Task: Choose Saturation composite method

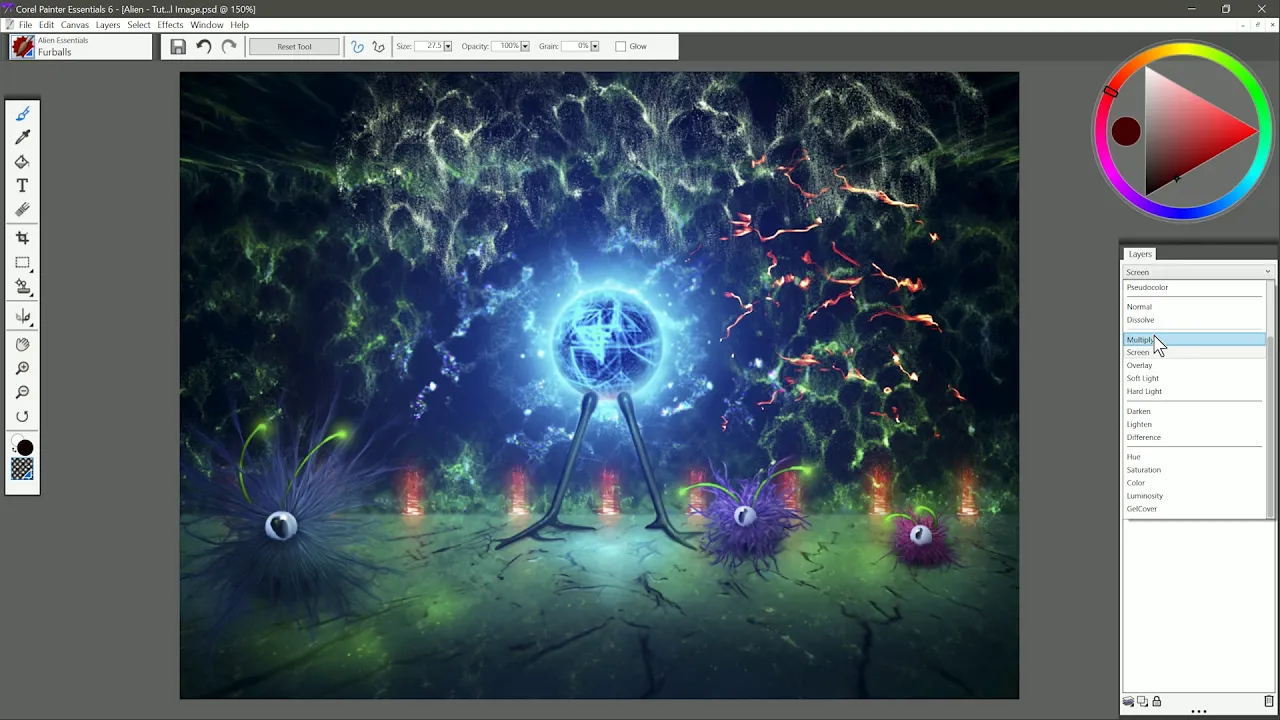Action: coord(1194,470)
